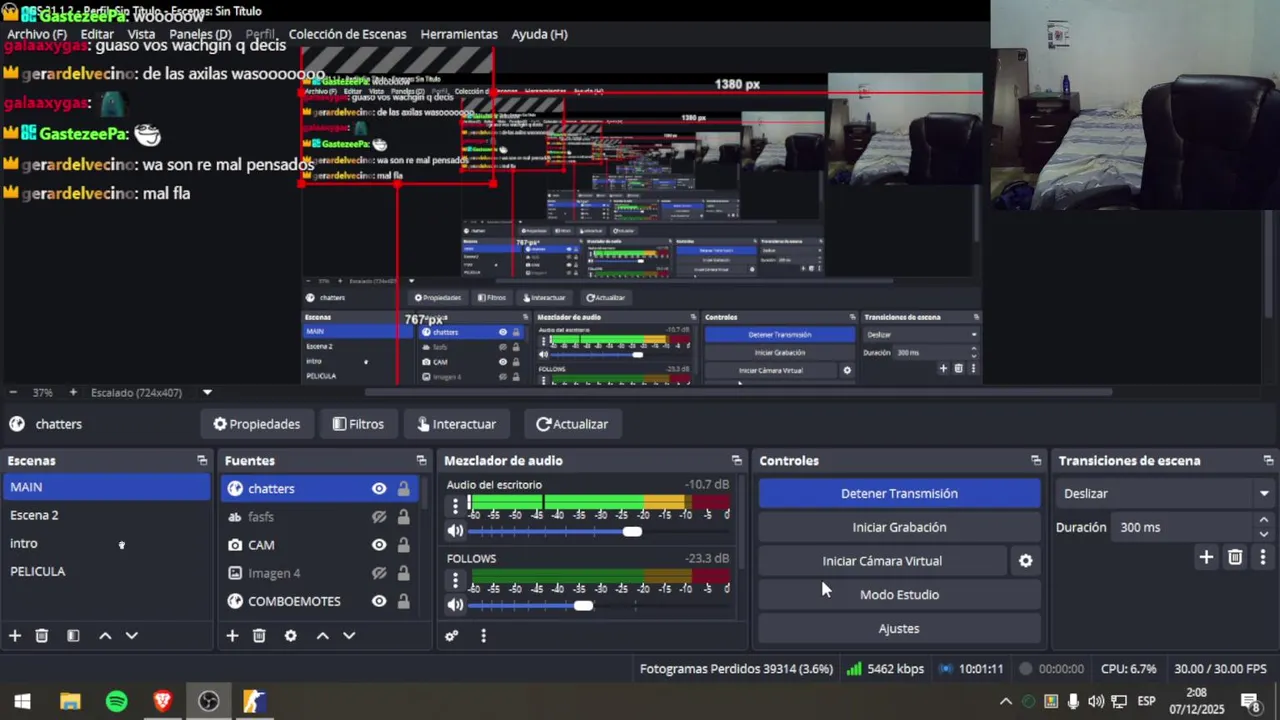The image size is (1280, 720).
Task: Move the scene up in the Escenas toolbar
Action: pyautogui.click(x=105, y=635)
